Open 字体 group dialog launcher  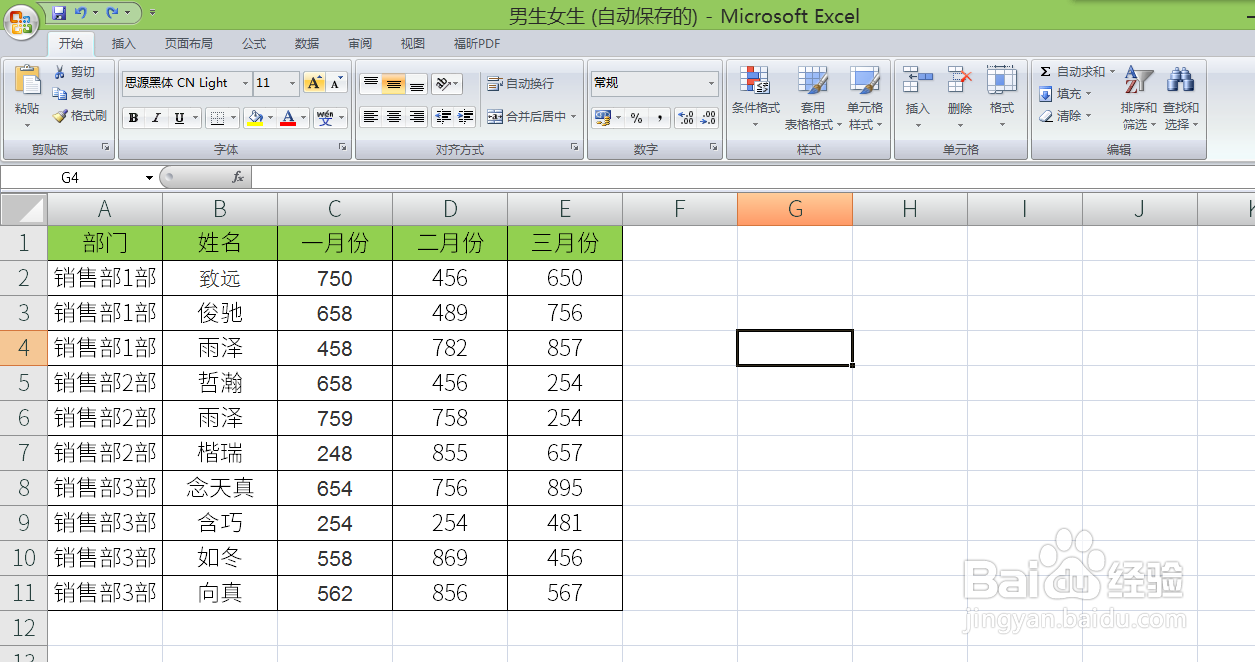[343, 147]
